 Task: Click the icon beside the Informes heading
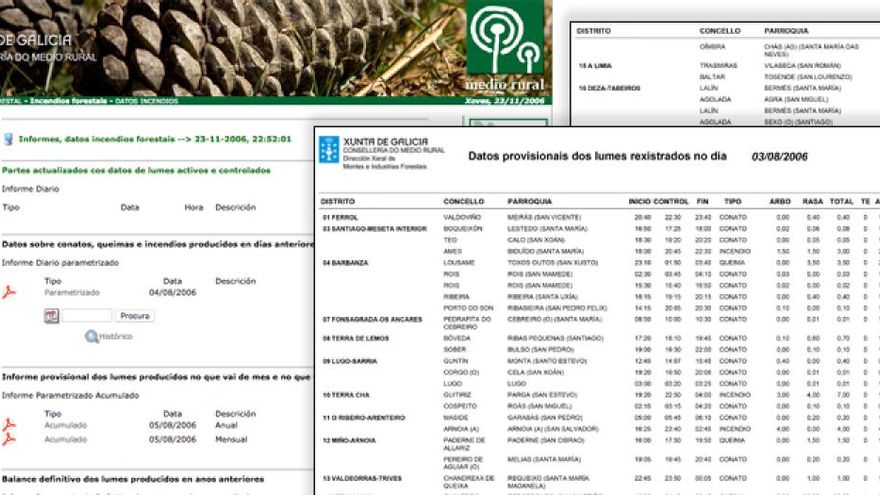7,139
